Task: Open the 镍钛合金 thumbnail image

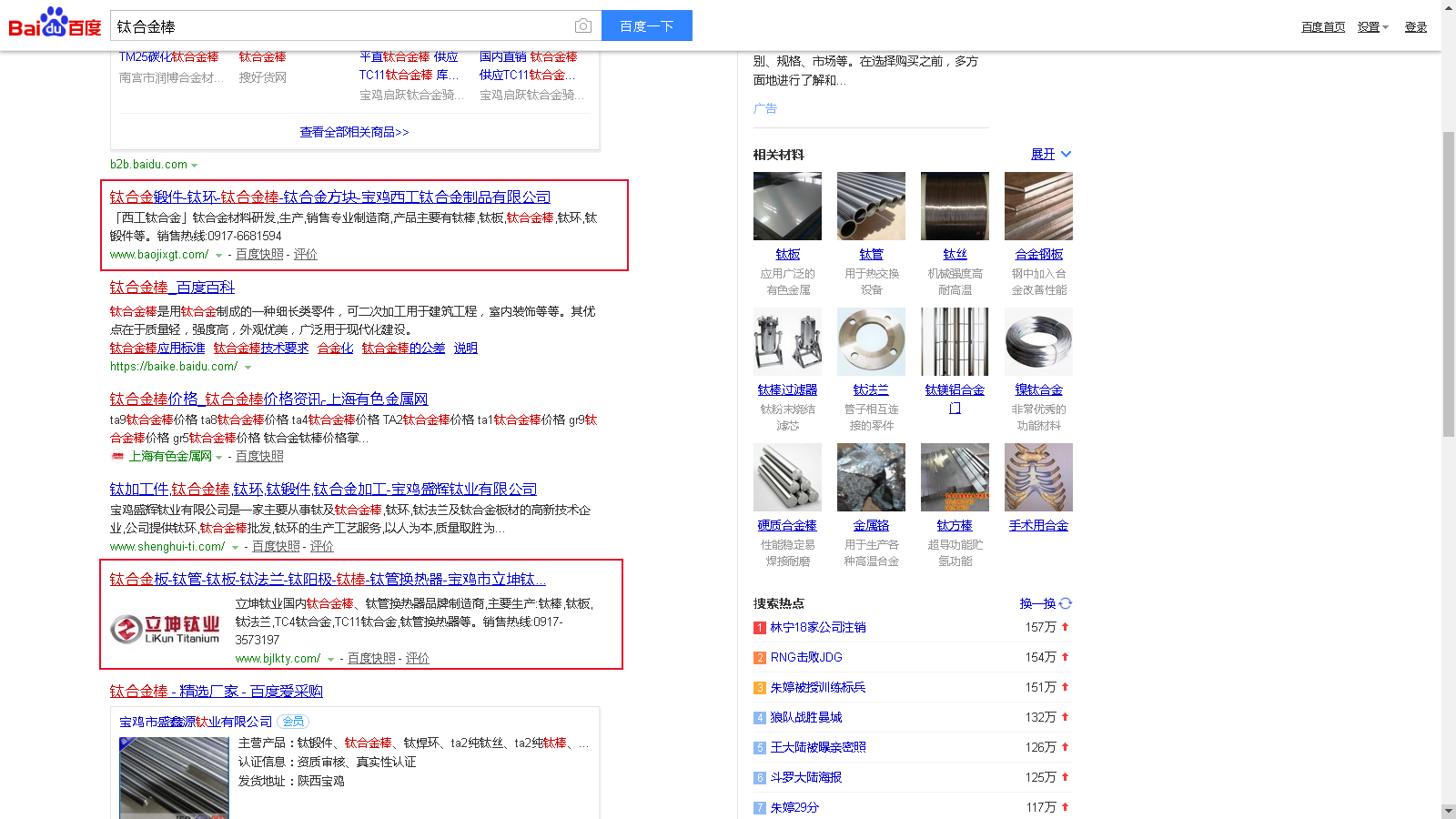Action: [x=1038, y=342]
